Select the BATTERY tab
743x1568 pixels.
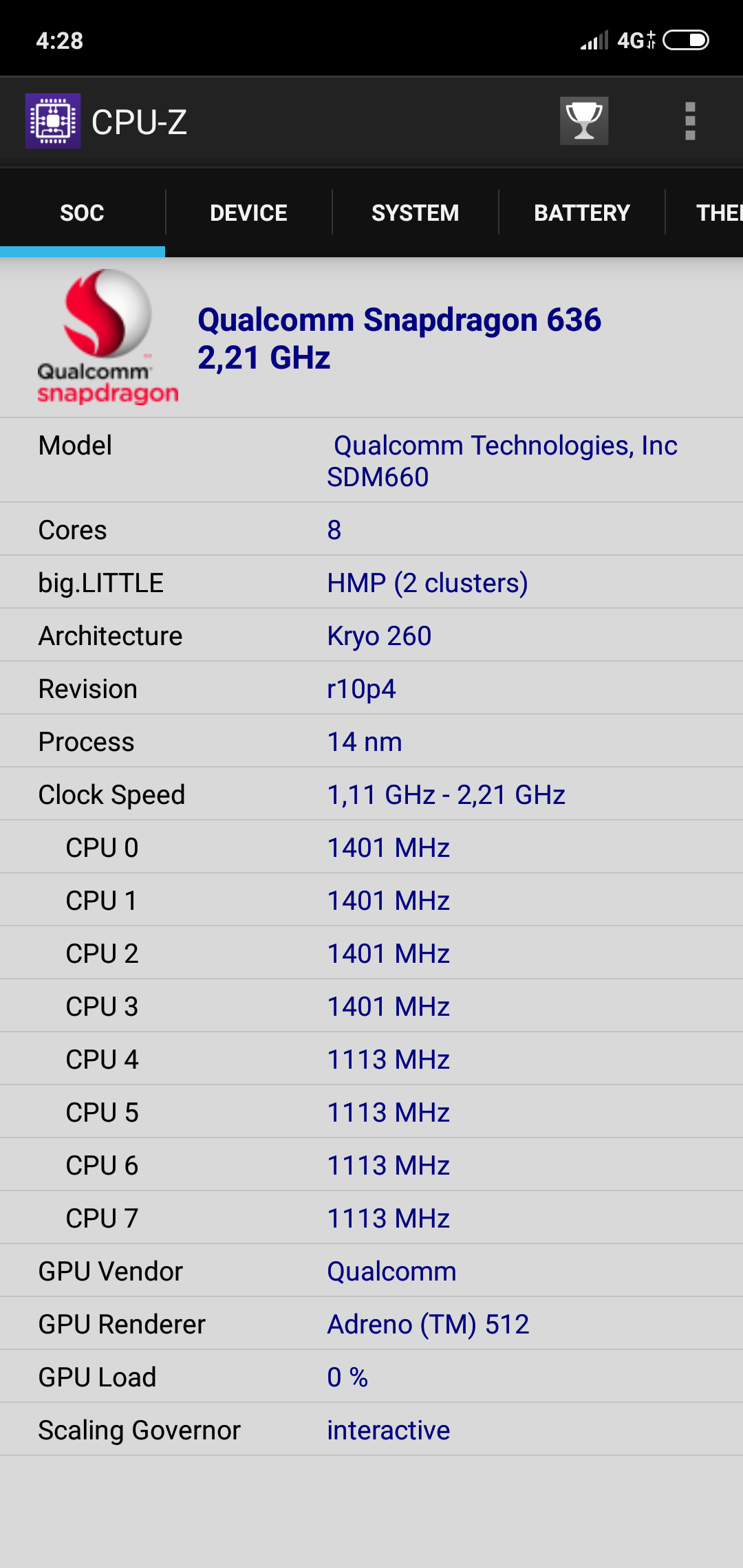(x=582, y=213)
